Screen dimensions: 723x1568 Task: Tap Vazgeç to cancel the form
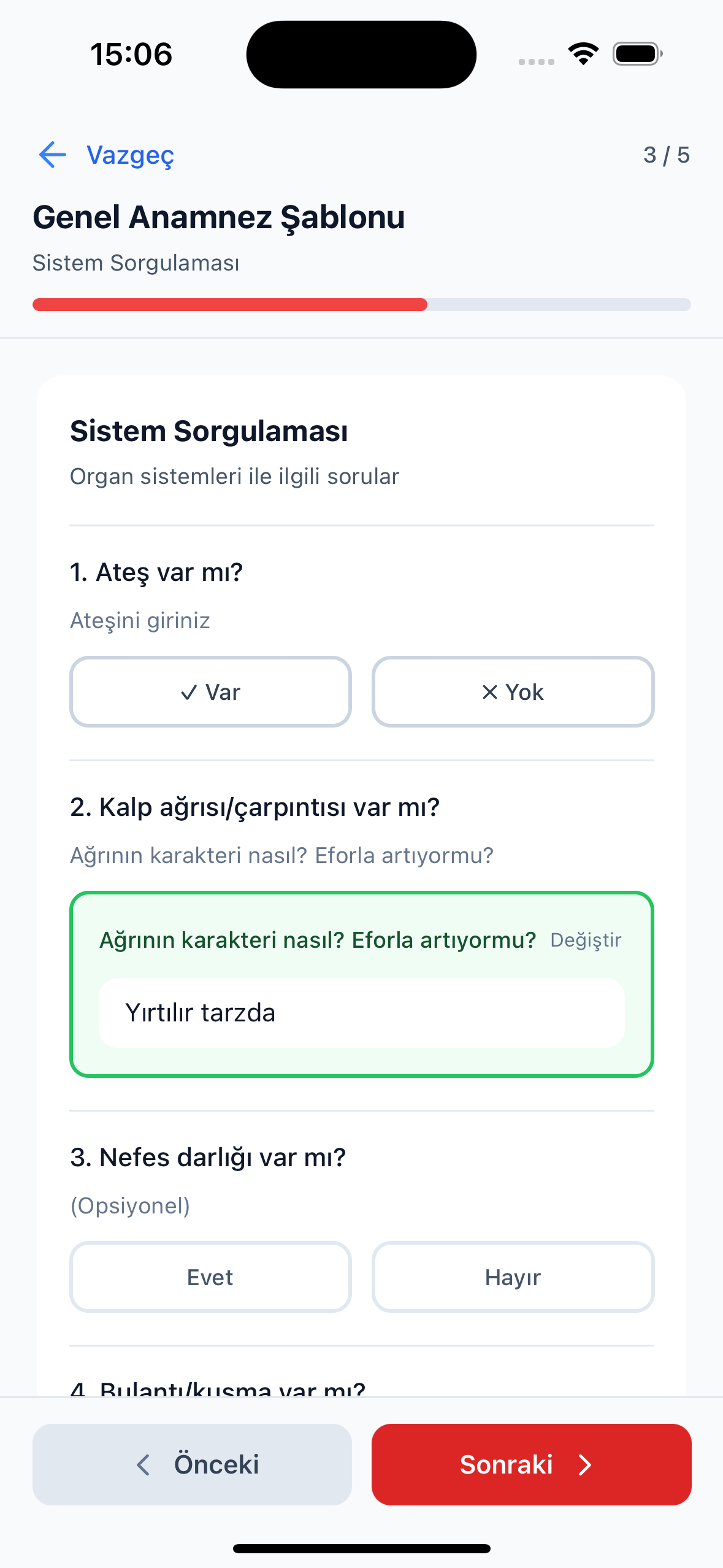[130, 155]
